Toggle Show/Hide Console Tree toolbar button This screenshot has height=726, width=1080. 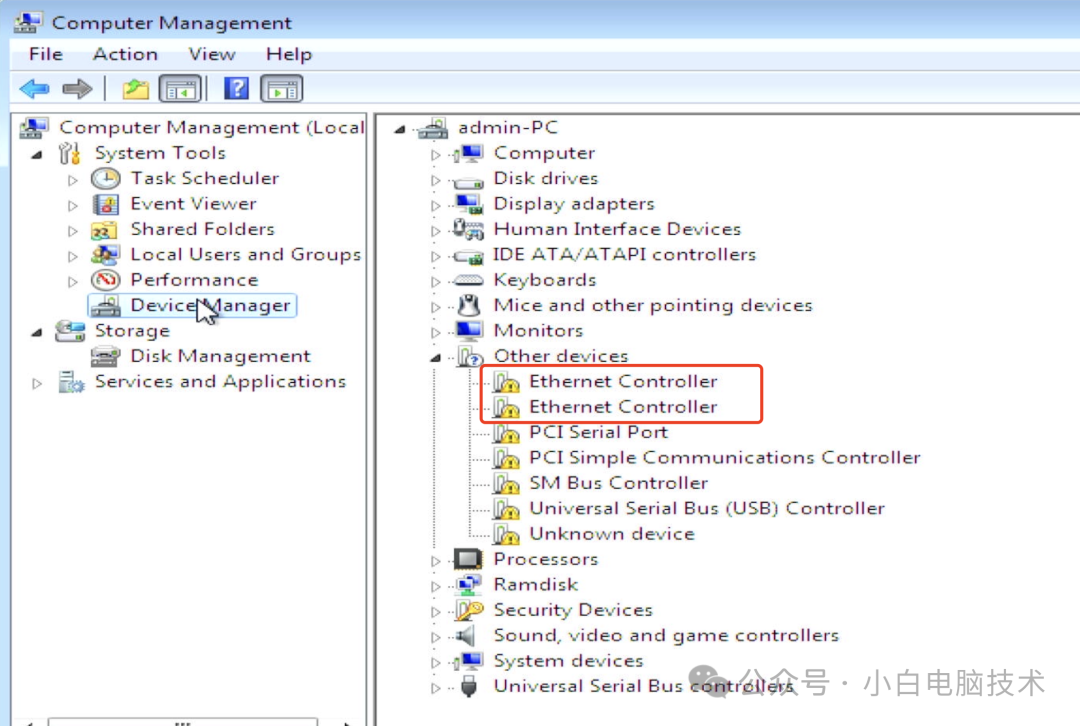[x=180, y=89]
